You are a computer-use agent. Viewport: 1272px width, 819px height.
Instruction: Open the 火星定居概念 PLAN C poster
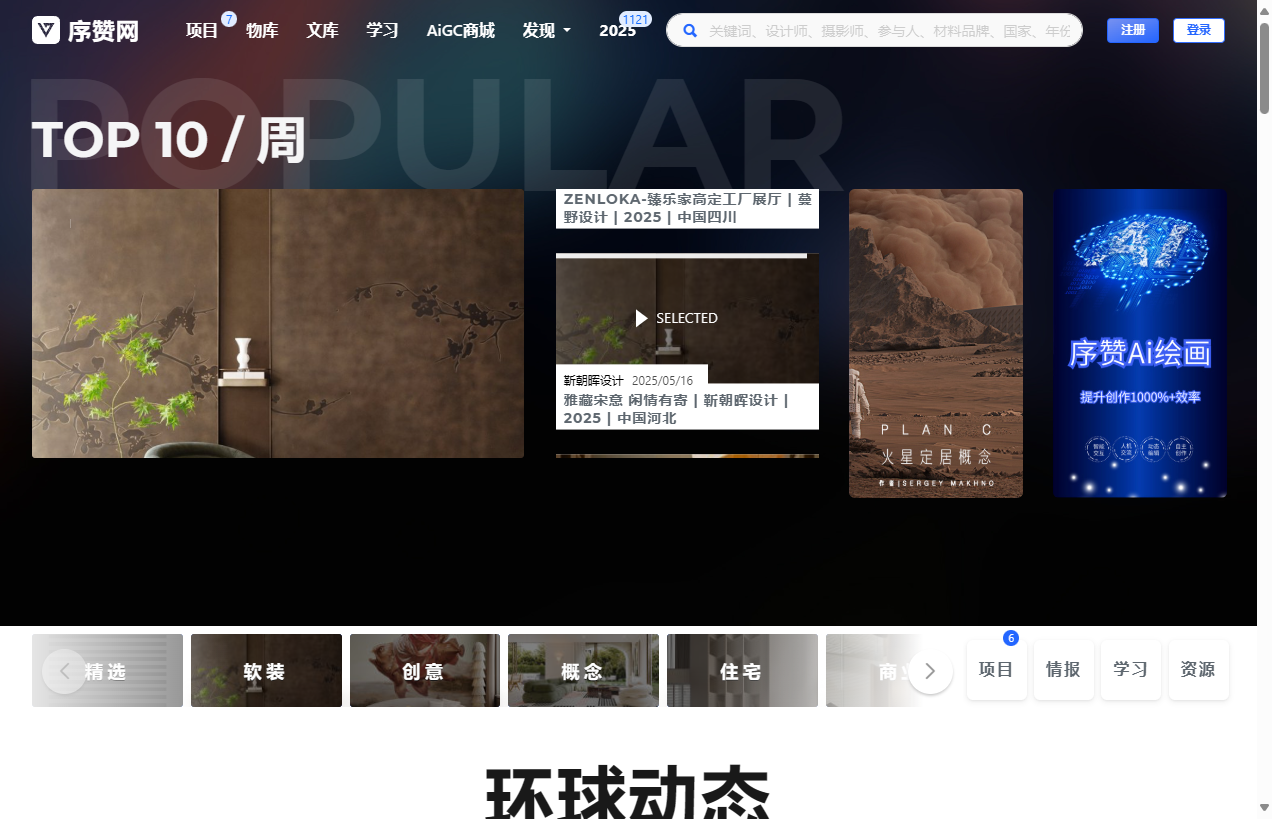[x=935, y=343]
